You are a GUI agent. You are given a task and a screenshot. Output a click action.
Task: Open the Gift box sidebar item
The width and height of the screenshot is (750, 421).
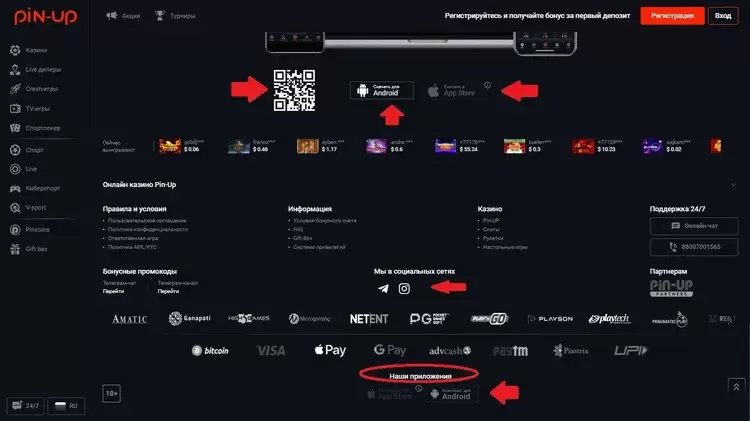point(29,249)
